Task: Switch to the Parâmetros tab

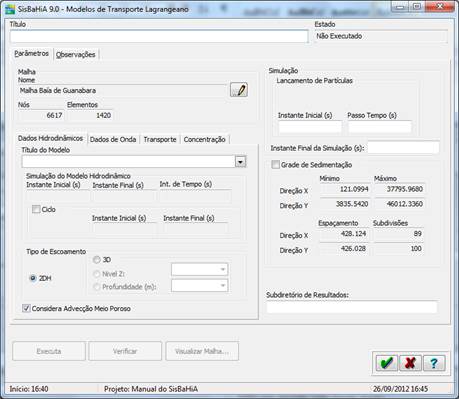Action: click(31, 53)
